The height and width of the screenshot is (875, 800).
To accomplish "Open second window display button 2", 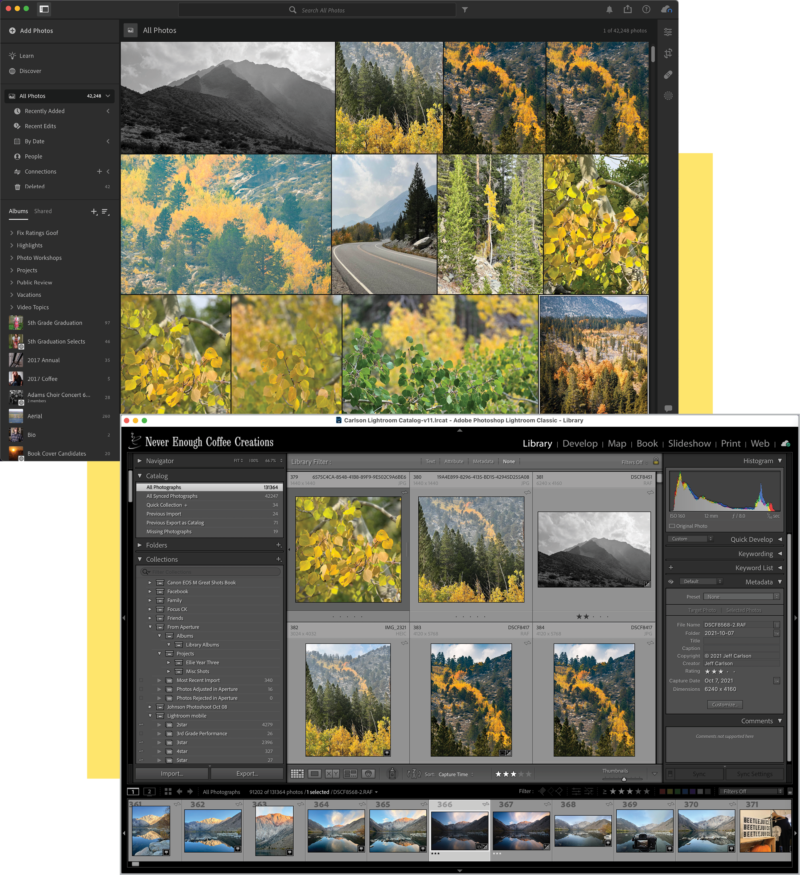I will pyautogui.click(x=150, y=791).
